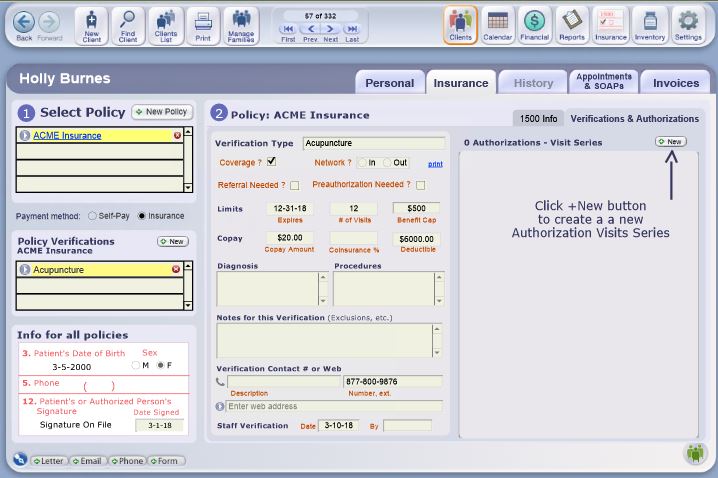718x478 pixels.
Task: Switch to Insurance tab
Action: pos(461,83)
